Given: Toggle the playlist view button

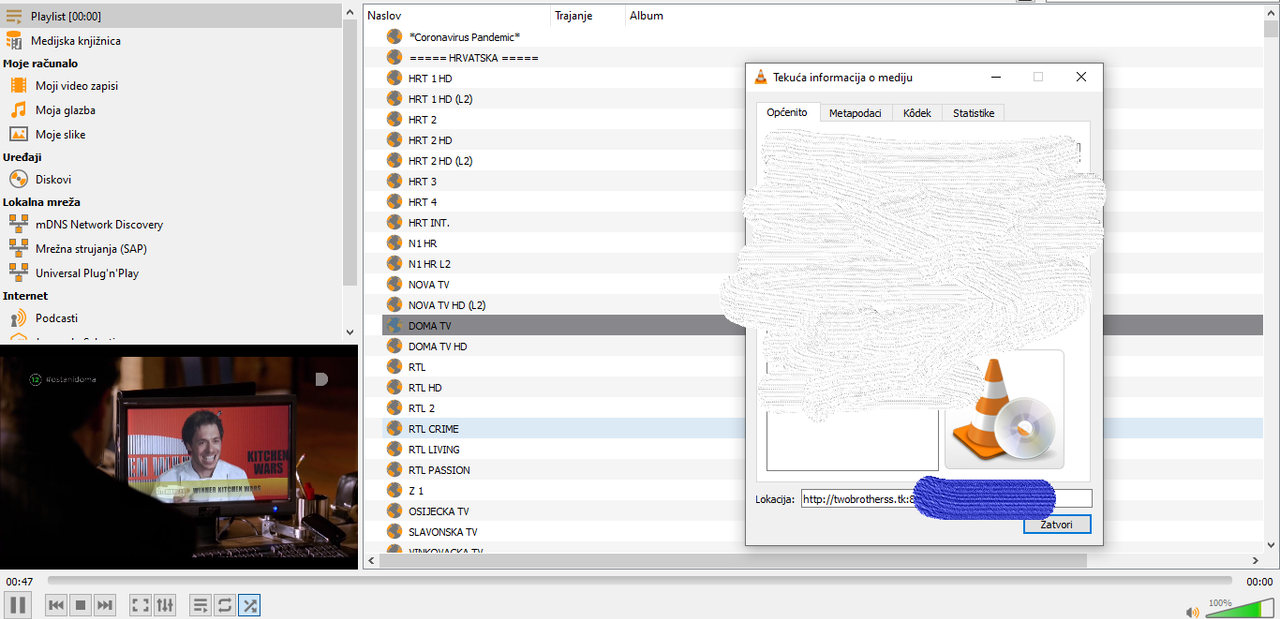Looking at the screenshot, I should point(201,605).
